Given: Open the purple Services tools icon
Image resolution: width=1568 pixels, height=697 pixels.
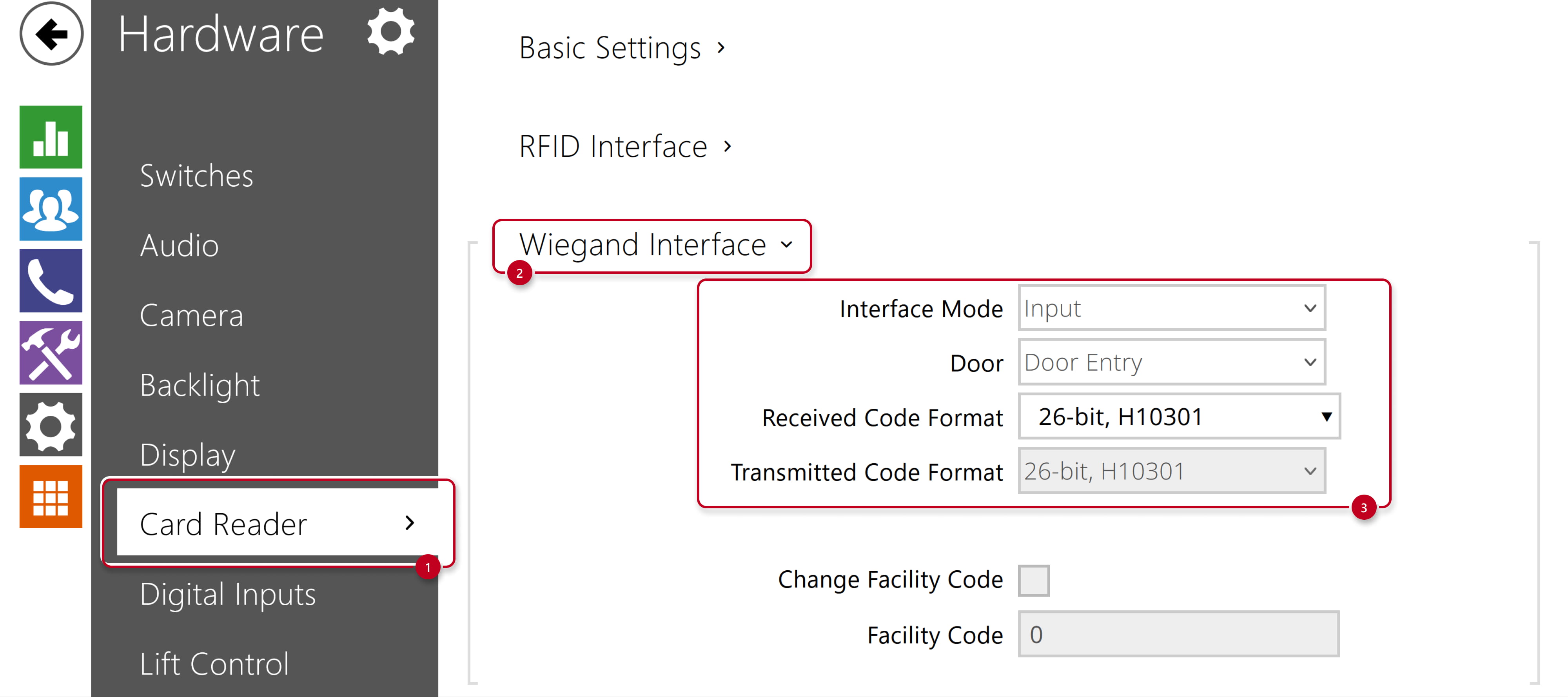Looking at the screenshot, I should coord(51,352).
